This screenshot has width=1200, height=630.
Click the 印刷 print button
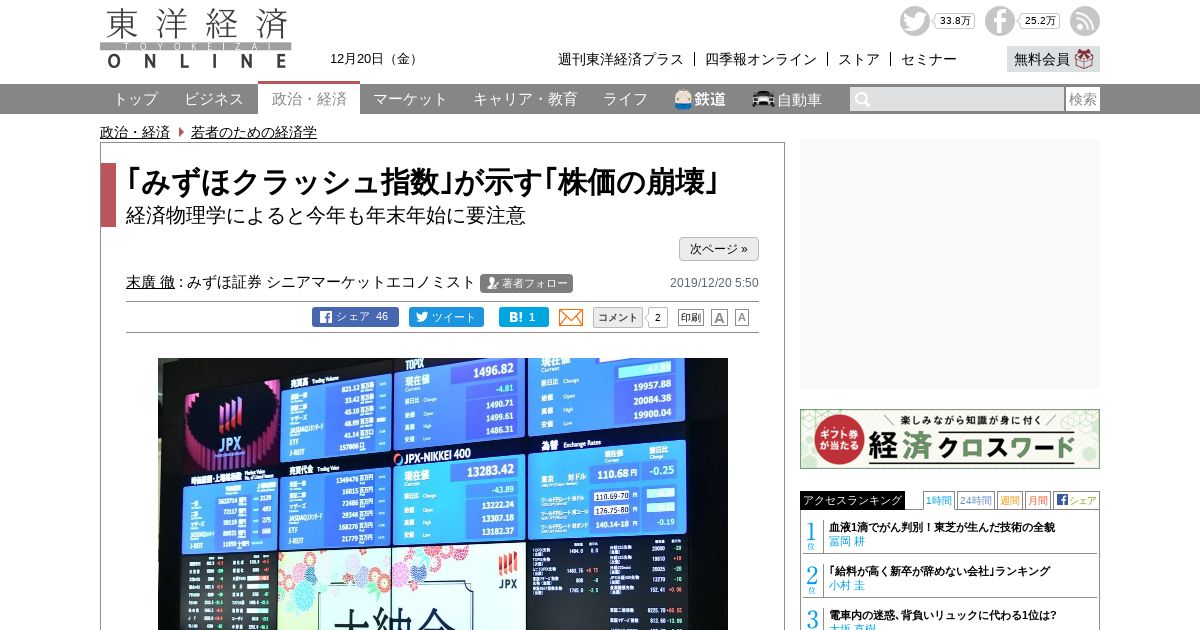[x=691, y=317]
